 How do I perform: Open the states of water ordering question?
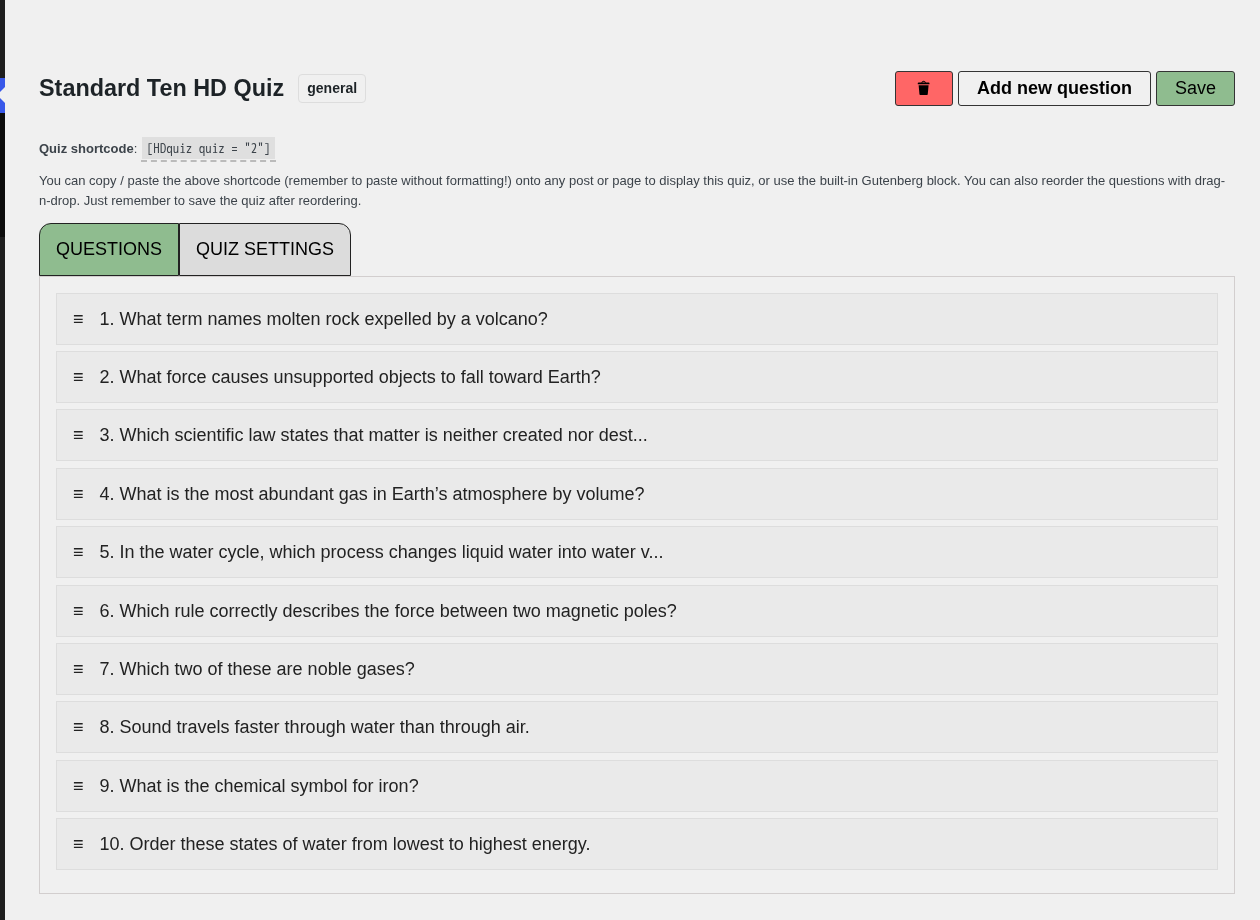tap(637, 844)
